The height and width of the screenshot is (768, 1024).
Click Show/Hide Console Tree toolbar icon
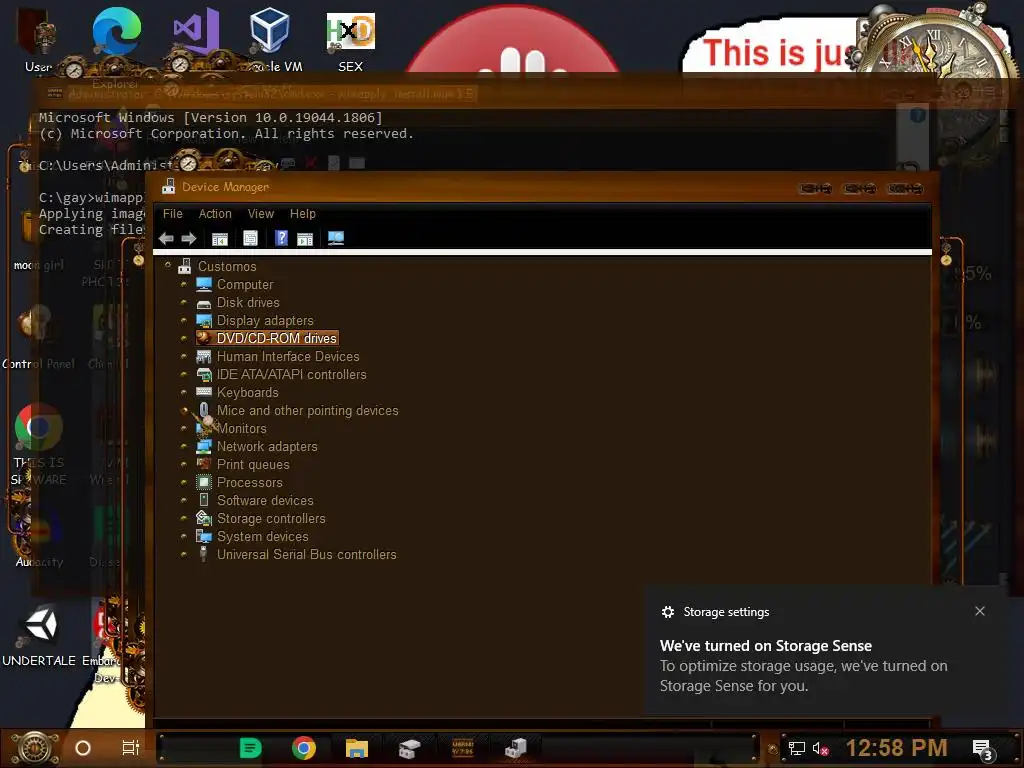219,238
